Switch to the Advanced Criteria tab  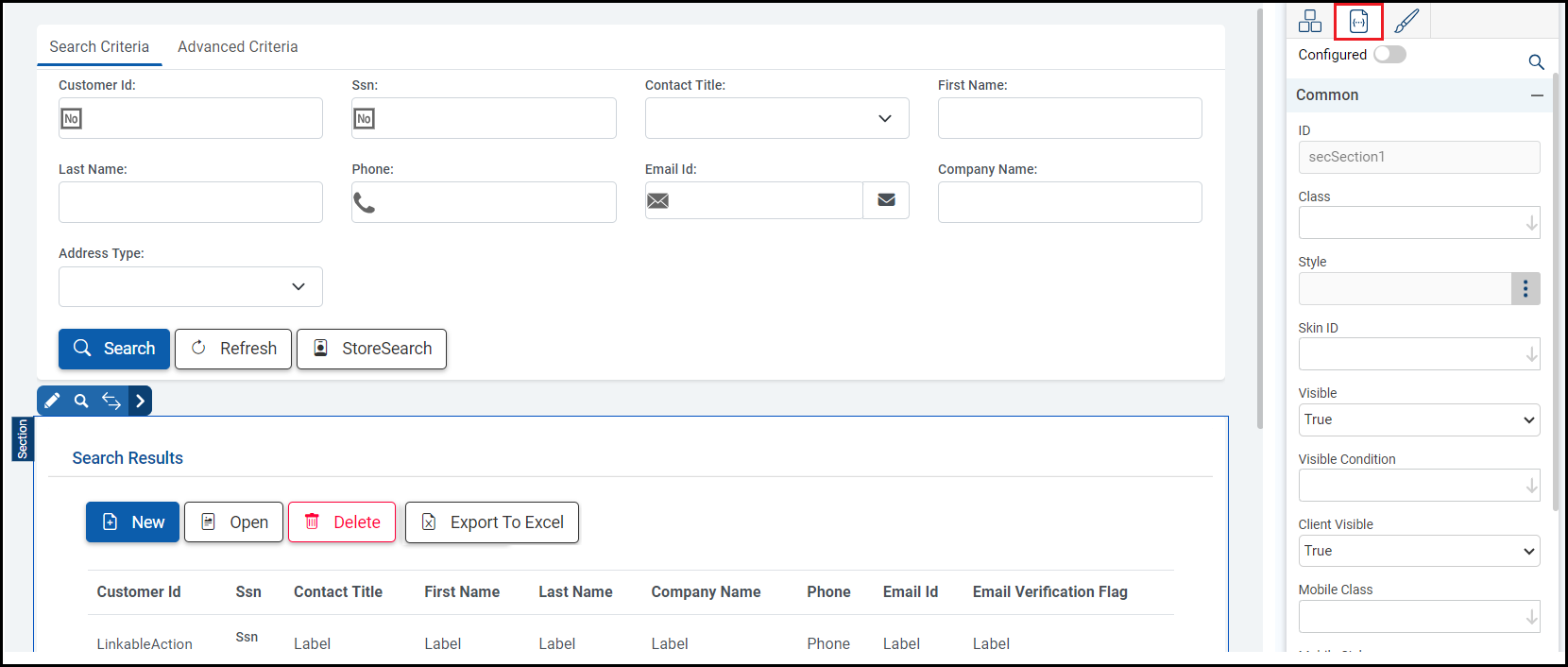click(x=238, y=47)
